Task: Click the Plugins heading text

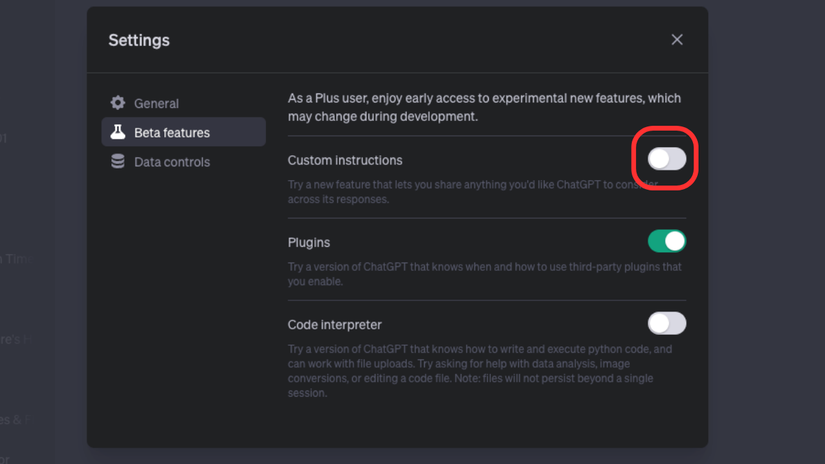Action: (x=309, y=243)
